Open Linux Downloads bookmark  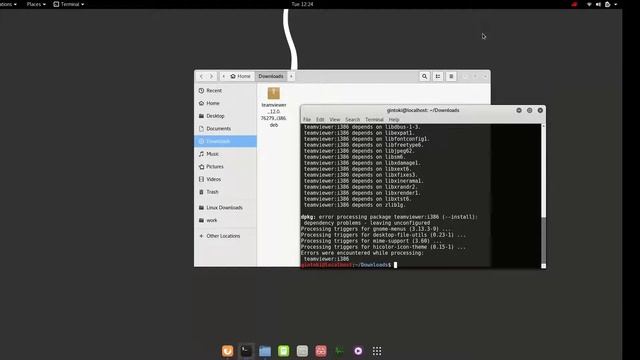click(x=225, y=208)
